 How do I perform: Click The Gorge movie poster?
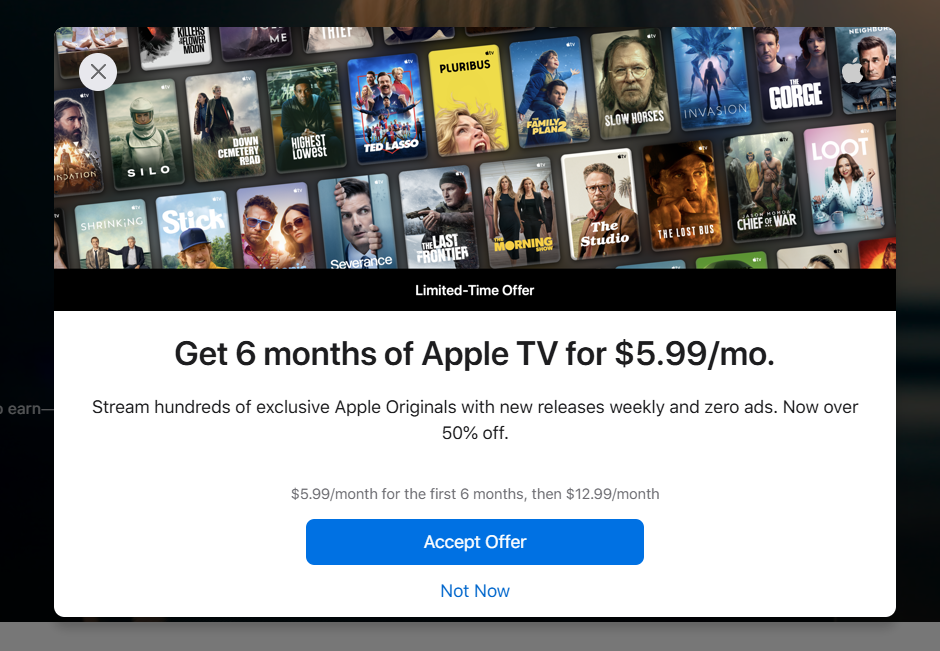click(793, 72)
